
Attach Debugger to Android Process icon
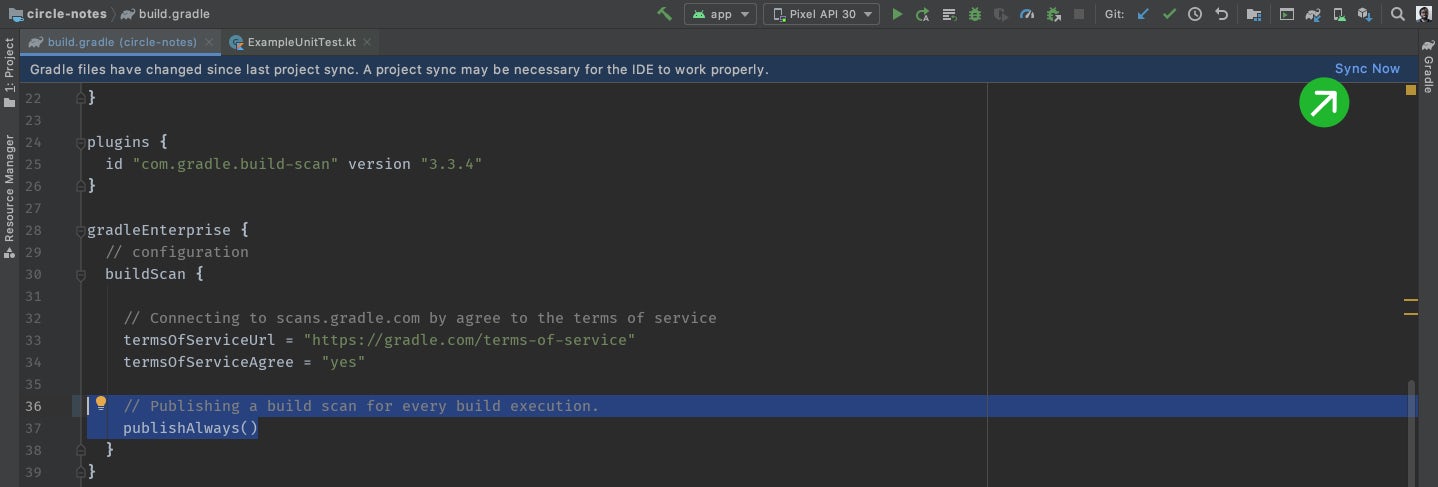1053,14
